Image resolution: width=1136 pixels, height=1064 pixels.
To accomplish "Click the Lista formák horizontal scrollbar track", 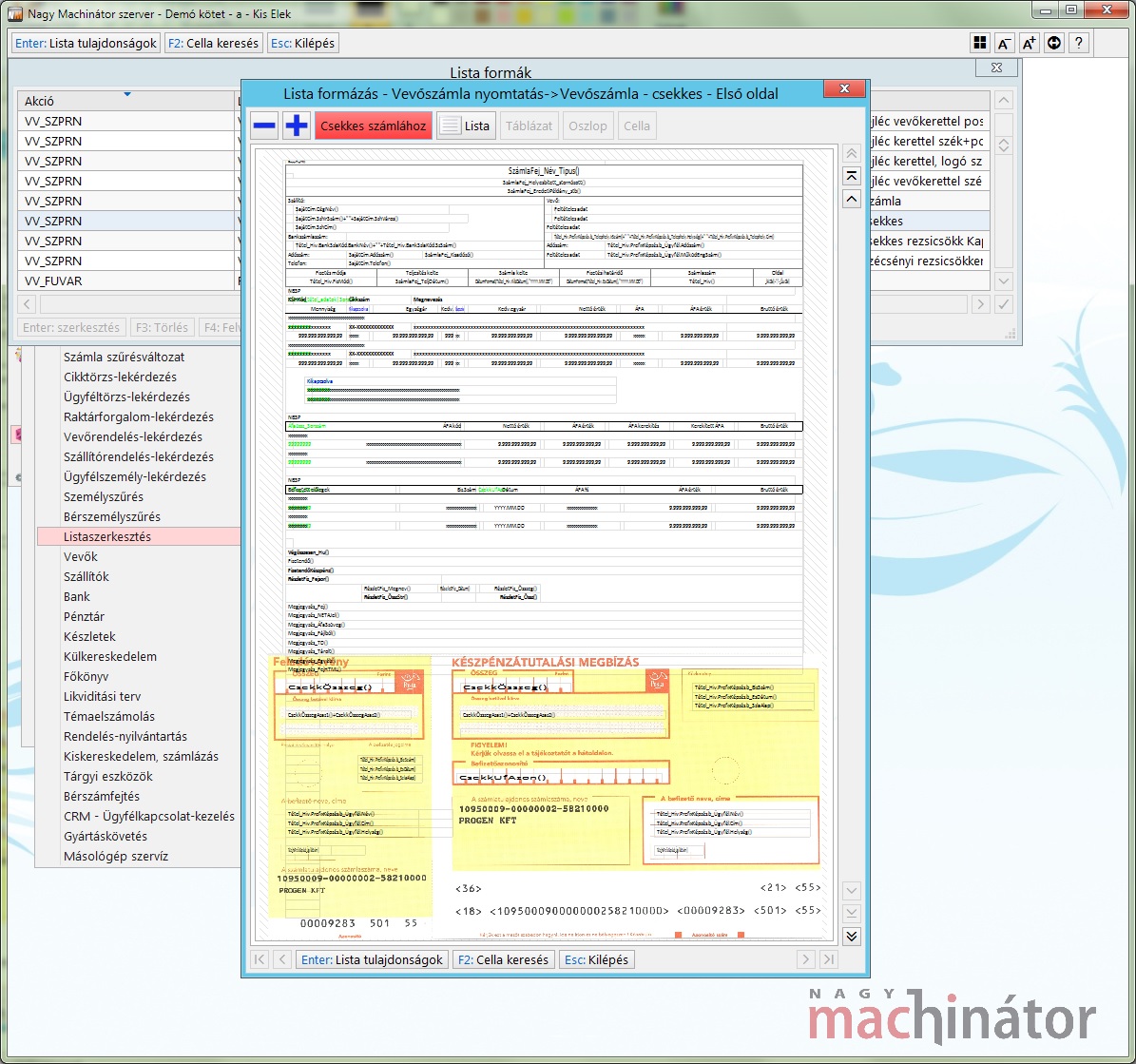I will click(x=504, y=304).
